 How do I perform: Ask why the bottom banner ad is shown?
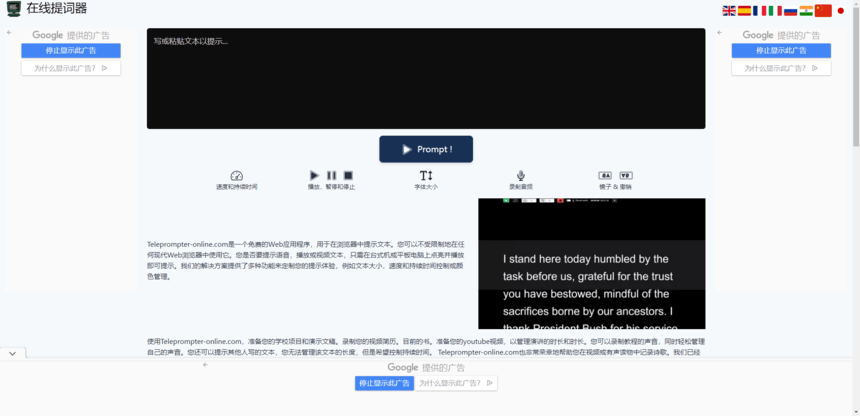tap(456, 383)
